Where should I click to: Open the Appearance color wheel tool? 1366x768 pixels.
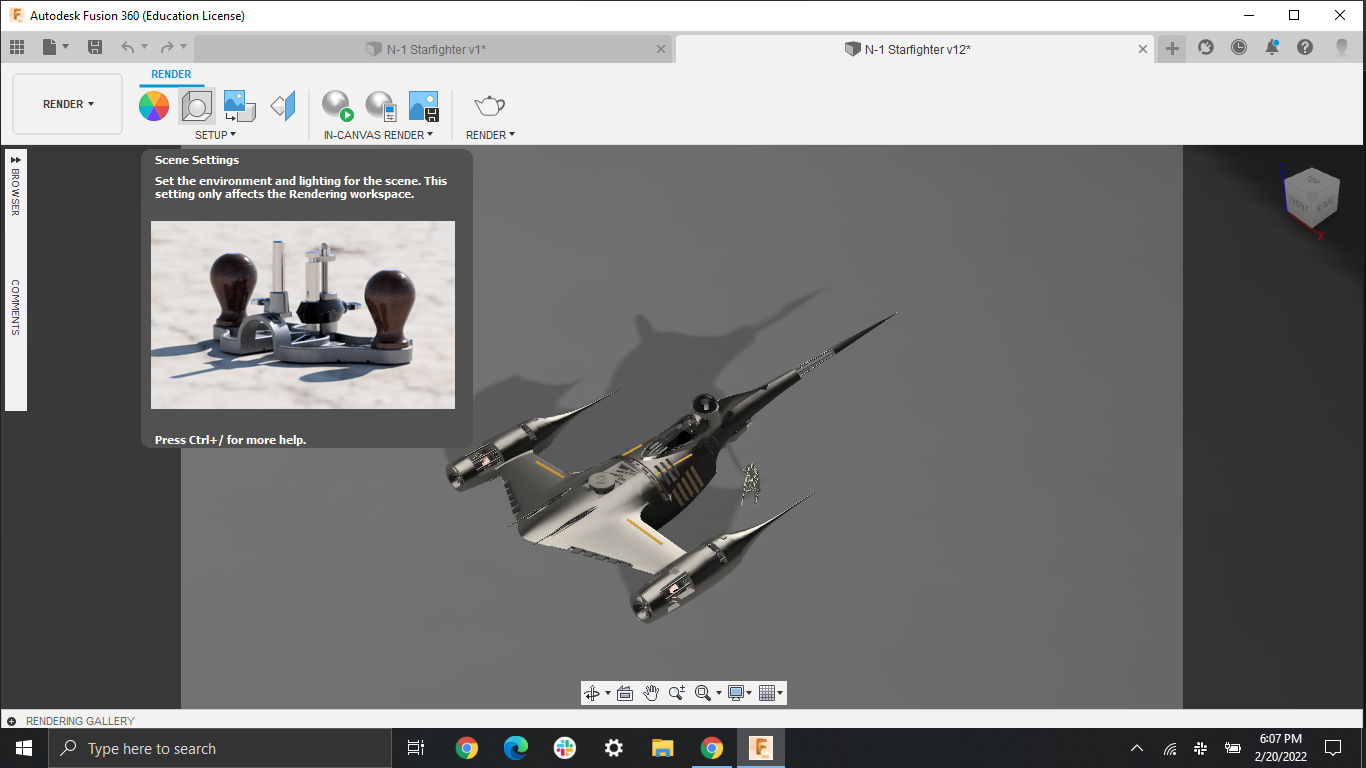pyautogui.click(x=154, y=105)
